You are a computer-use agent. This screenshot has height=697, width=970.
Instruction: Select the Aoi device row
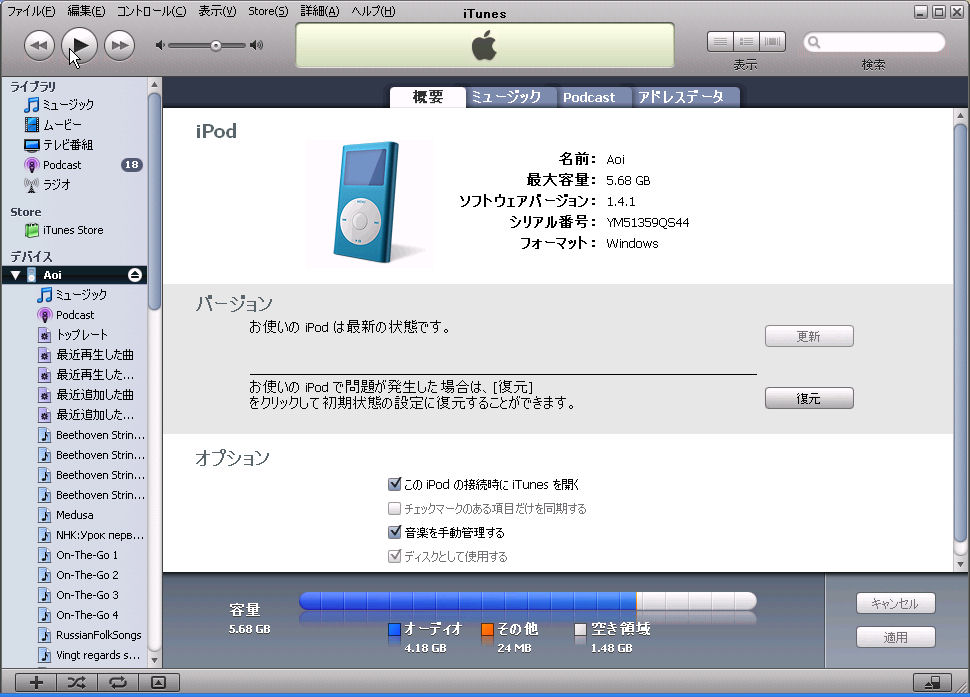[x=74, y=275]
